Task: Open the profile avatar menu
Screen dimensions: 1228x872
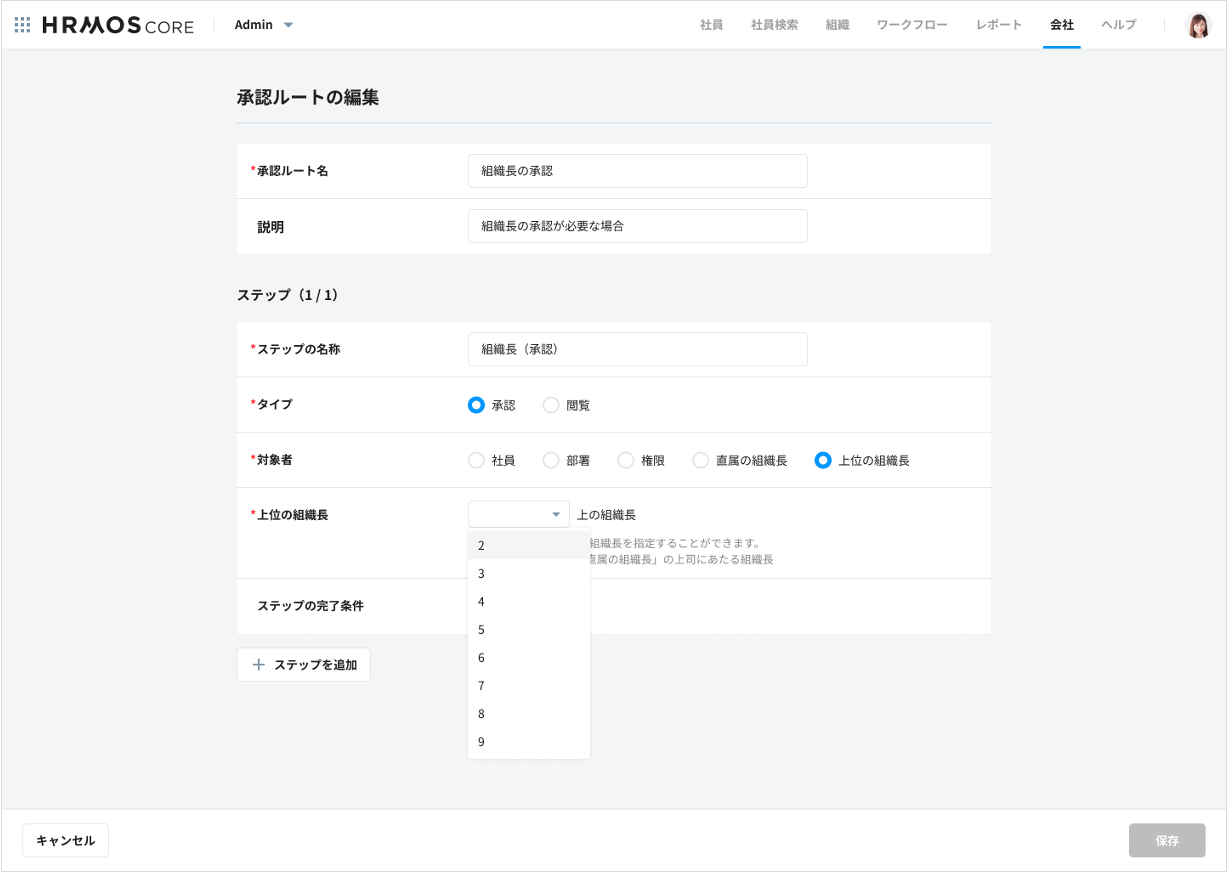Action: [1196, 24]
